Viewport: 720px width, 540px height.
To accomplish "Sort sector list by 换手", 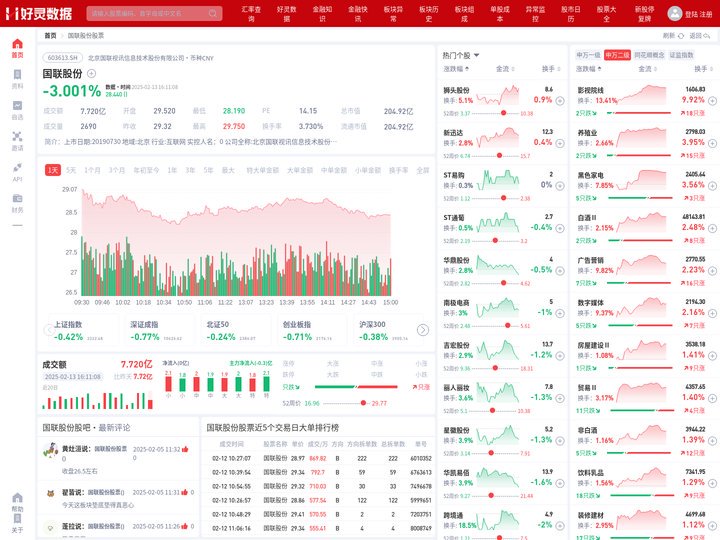I will coord(703,69).
